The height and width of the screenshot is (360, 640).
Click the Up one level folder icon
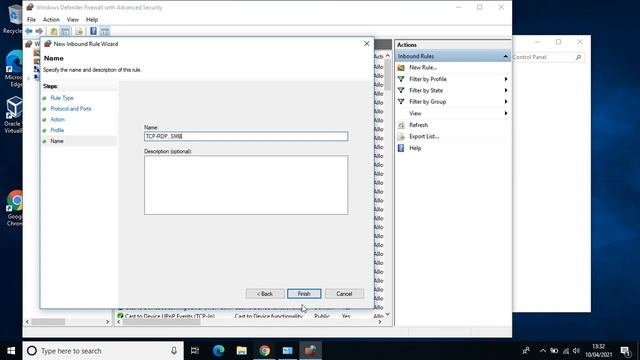click(x=53, y=31)
